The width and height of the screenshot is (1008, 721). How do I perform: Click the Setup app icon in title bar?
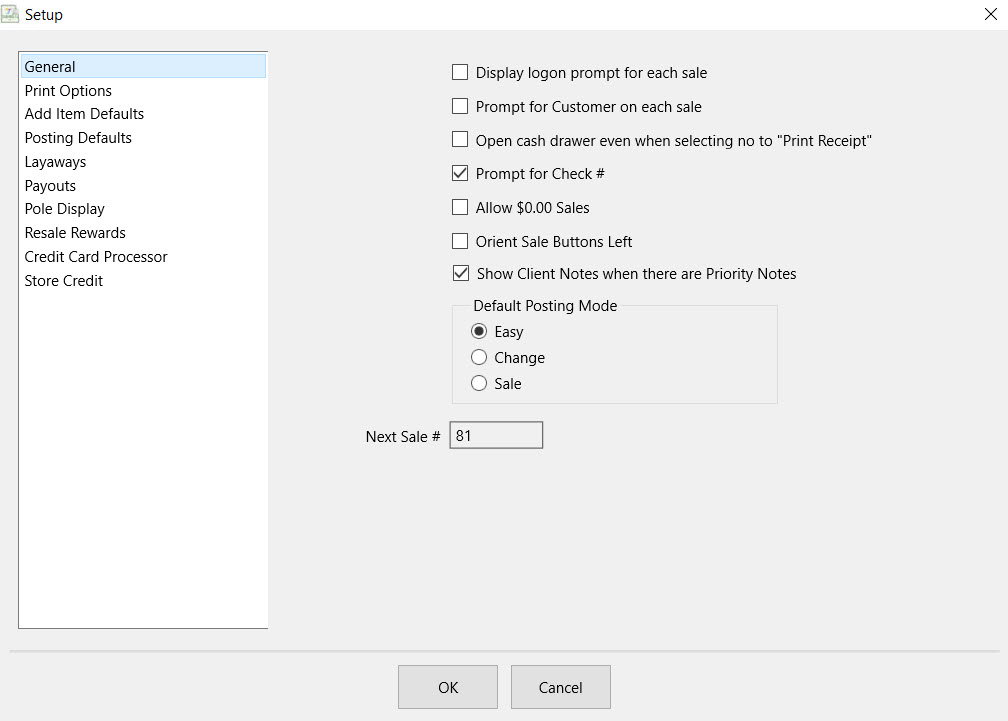tap(12, 14)
